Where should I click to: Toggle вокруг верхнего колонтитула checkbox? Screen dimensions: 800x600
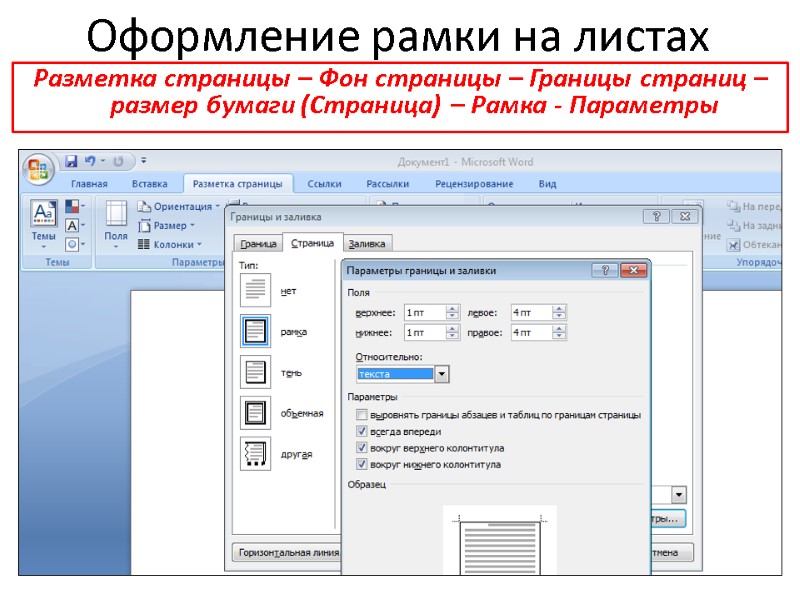[362, 447]
